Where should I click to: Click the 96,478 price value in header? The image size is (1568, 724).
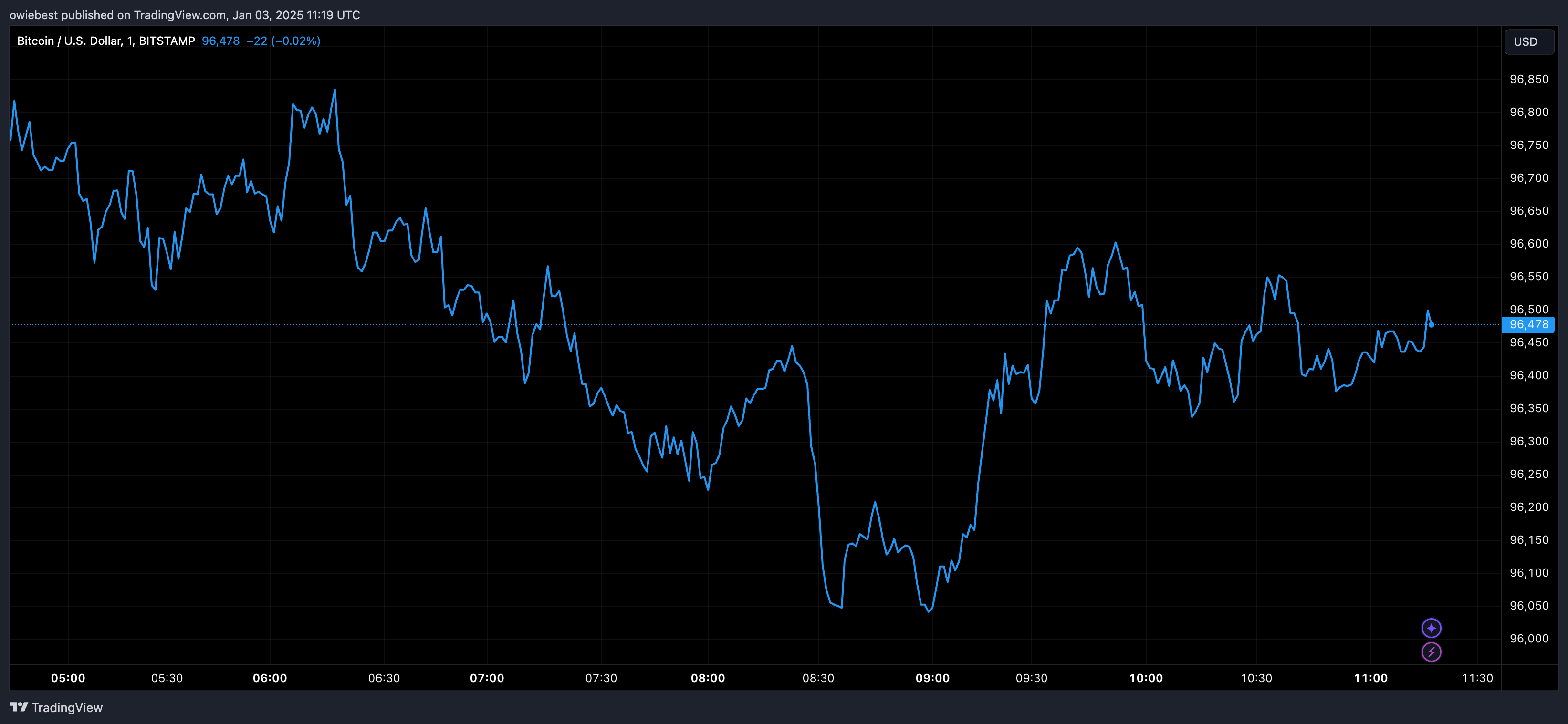point(220,41)
